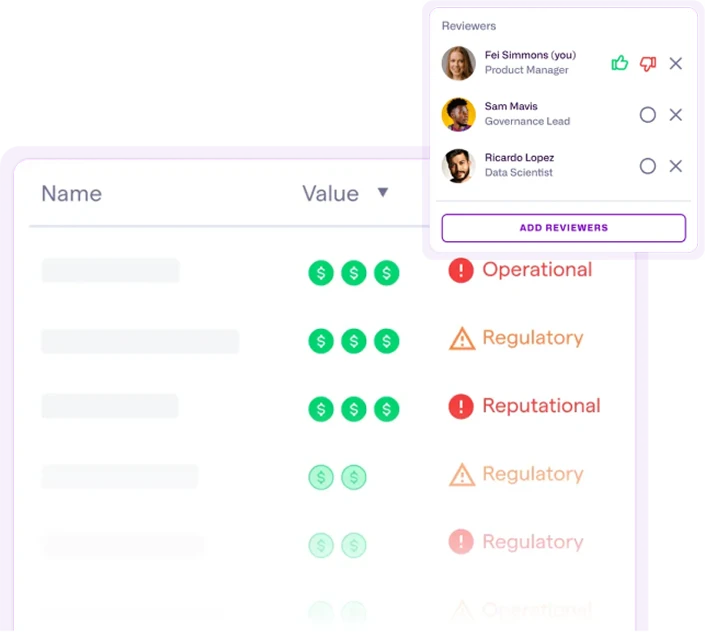Image resolution: width=705 pixels, height=632 pixels.
Task: Open the Reputational risk label
Action: [x=541, y=406]
